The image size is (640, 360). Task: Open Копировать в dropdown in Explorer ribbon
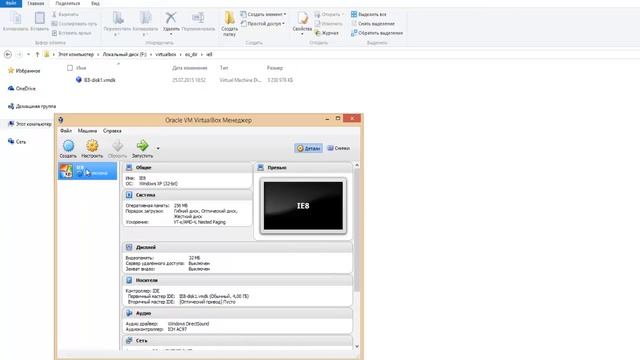click(145, 24)
